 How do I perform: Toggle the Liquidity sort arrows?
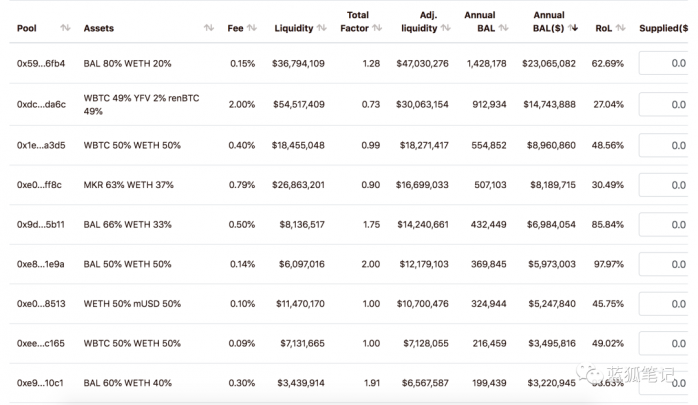coord(322,28)
